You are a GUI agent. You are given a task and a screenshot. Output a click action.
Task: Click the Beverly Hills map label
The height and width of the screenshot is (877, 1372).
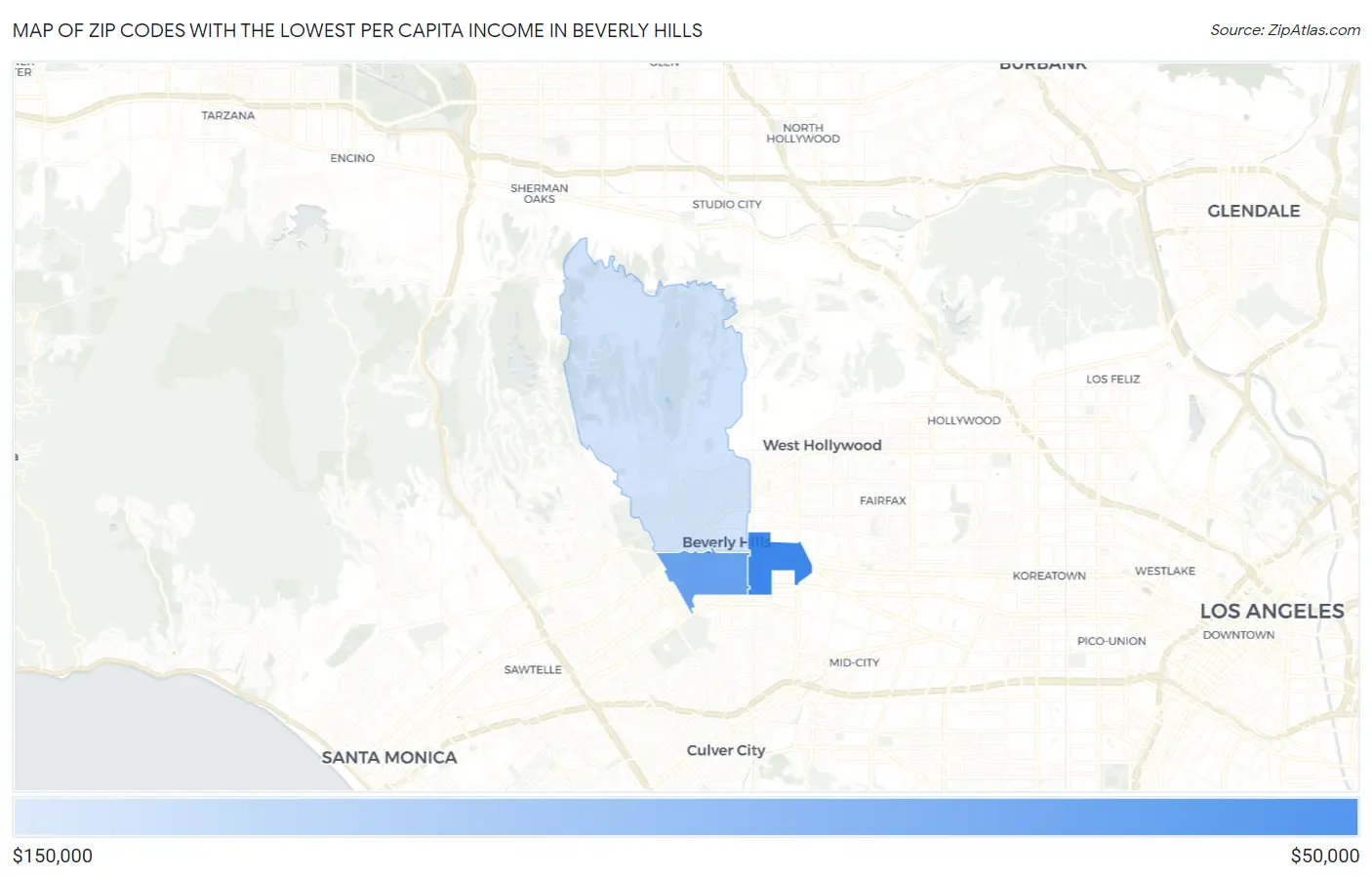(x=726, y=542)
